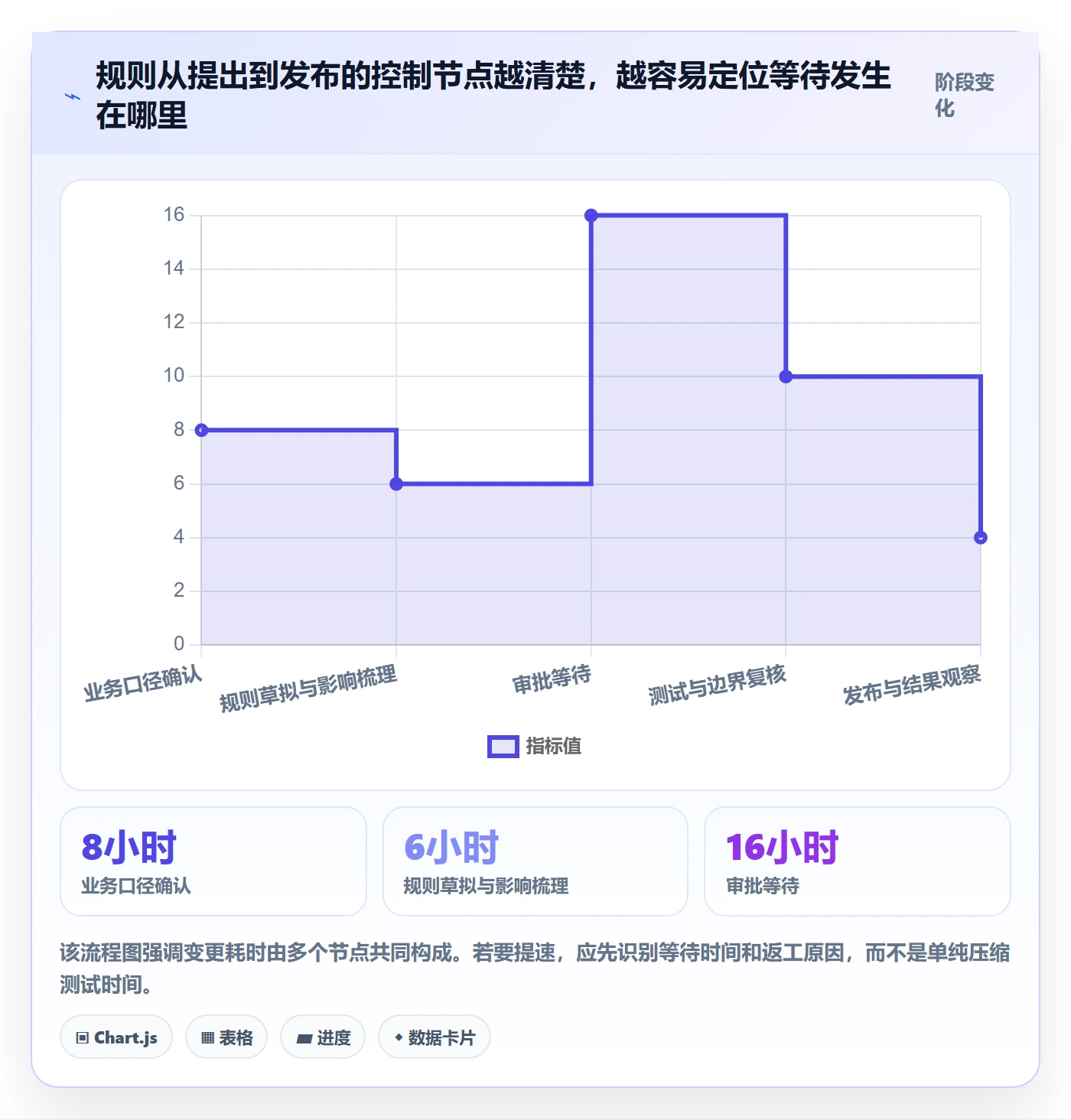Click the diamond icon inside the 数据卡片 chip
Viewport: 1071px width, 1120px height.
pyautogui.click(x=399, y=1037)
